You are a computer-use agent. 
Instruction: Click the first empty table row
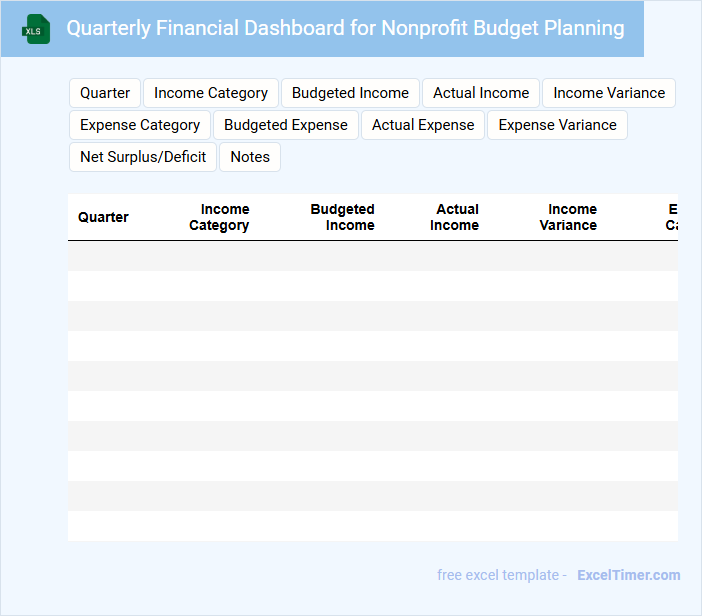coord(372,256)
